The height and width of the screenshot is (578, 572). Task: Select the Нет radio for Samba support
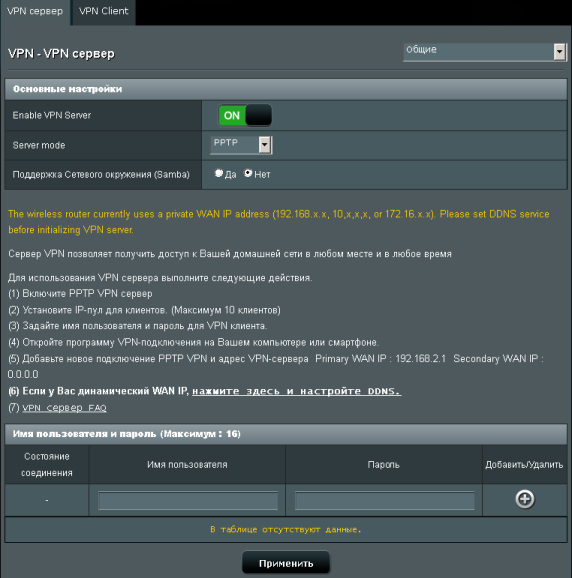point(248,173)
